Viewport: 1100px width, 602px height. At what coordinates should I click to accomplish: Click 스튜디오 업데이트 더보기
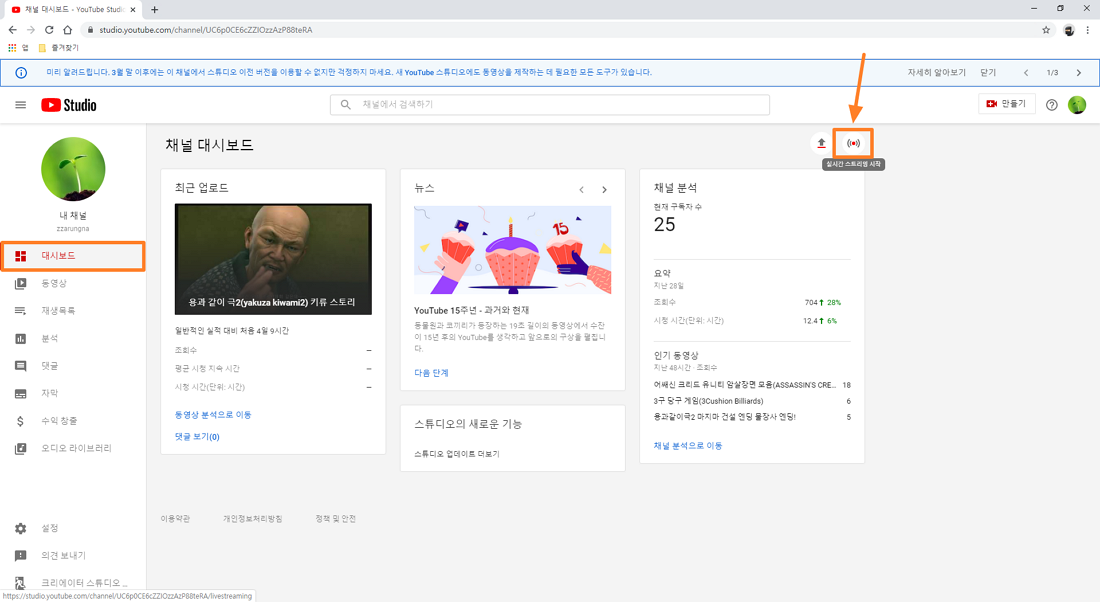point(457,454)
